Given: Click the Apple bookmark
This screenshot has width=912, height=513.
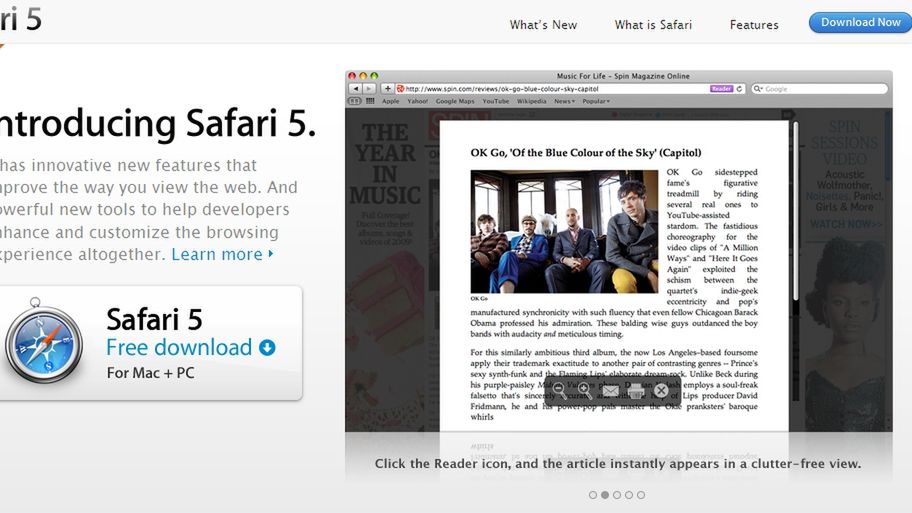Looking at the screenshot, I should point(391,101).
